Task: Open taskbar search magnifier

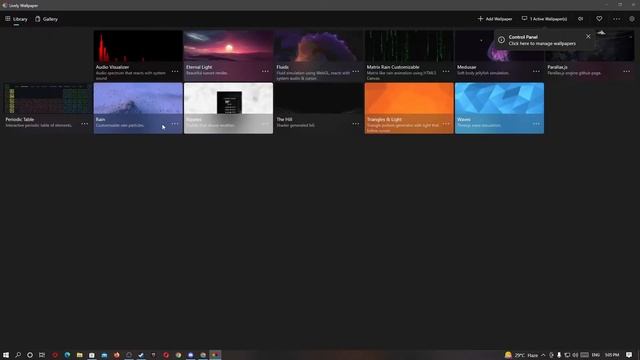Action: pyautogui.click(x=18, y=355)
